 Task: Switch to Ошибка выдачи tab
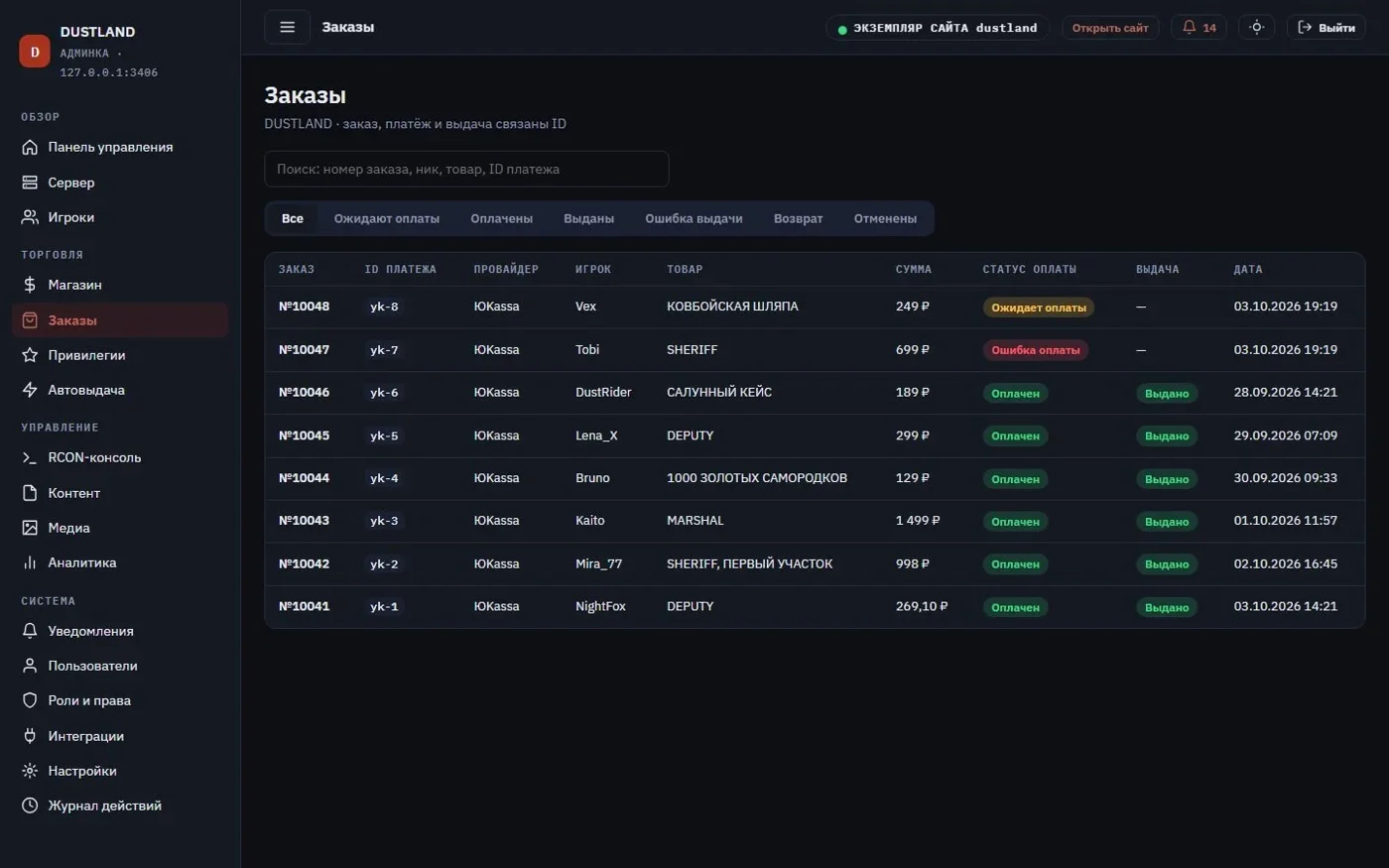click(x=694, y=218)
